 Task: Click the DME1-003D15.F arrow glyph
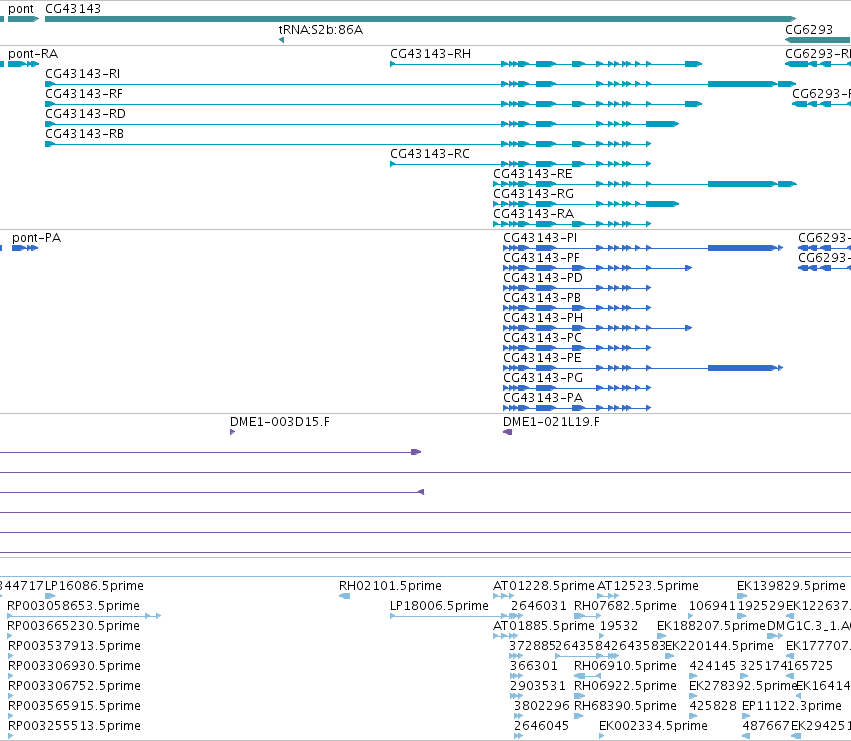(233, 432)
